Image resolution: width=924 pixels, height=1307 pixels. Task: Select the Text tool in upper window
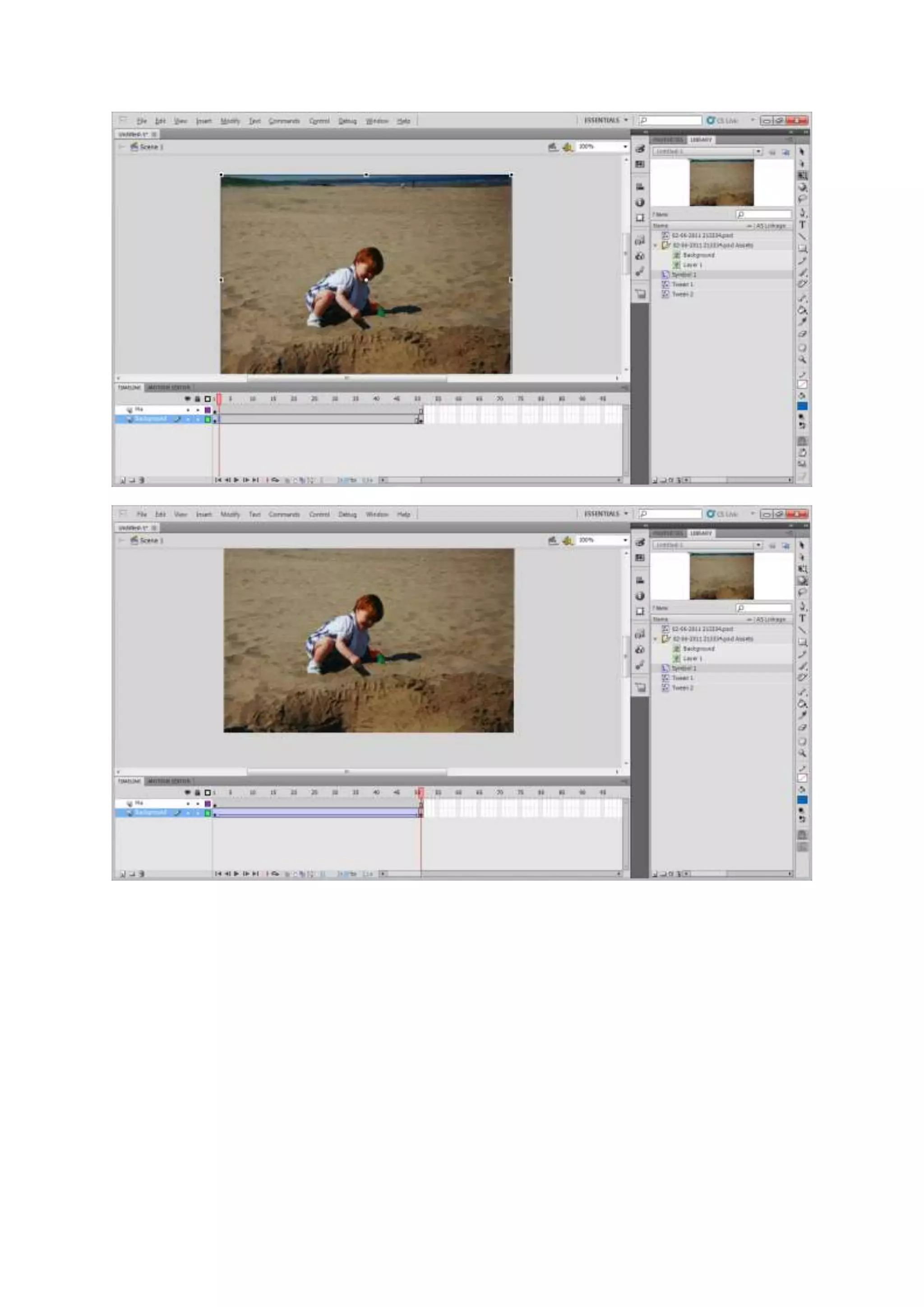(802, 225)
